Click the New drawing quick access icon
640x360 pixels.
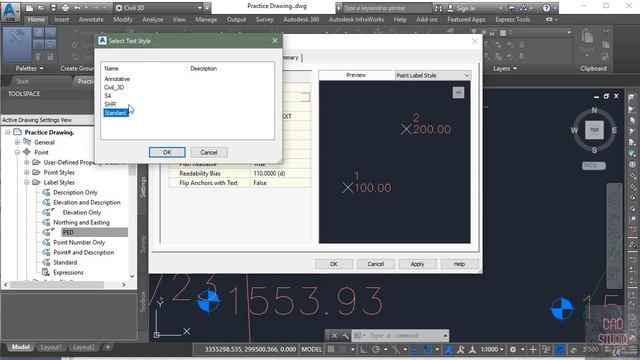[29, 8]
